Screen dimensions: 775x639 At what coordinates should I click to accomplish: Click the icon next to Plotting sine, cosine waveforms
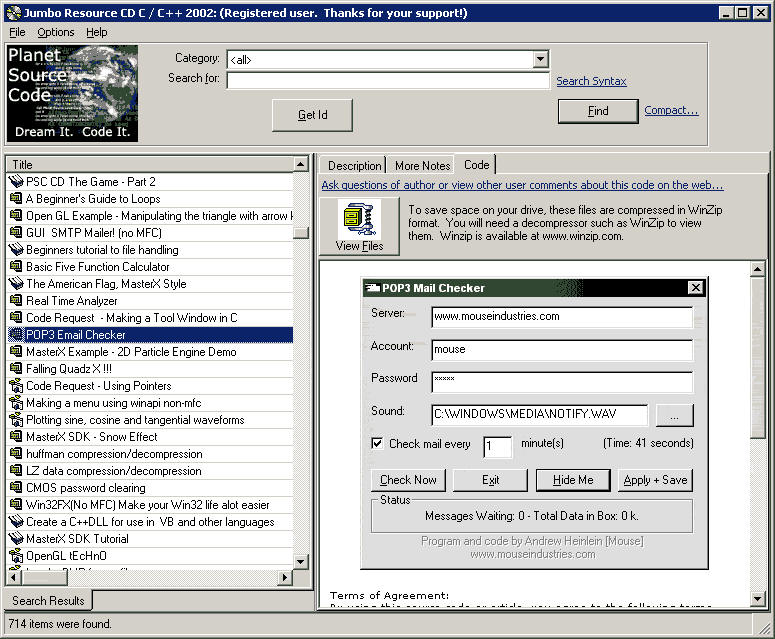[x=16, y=420]
